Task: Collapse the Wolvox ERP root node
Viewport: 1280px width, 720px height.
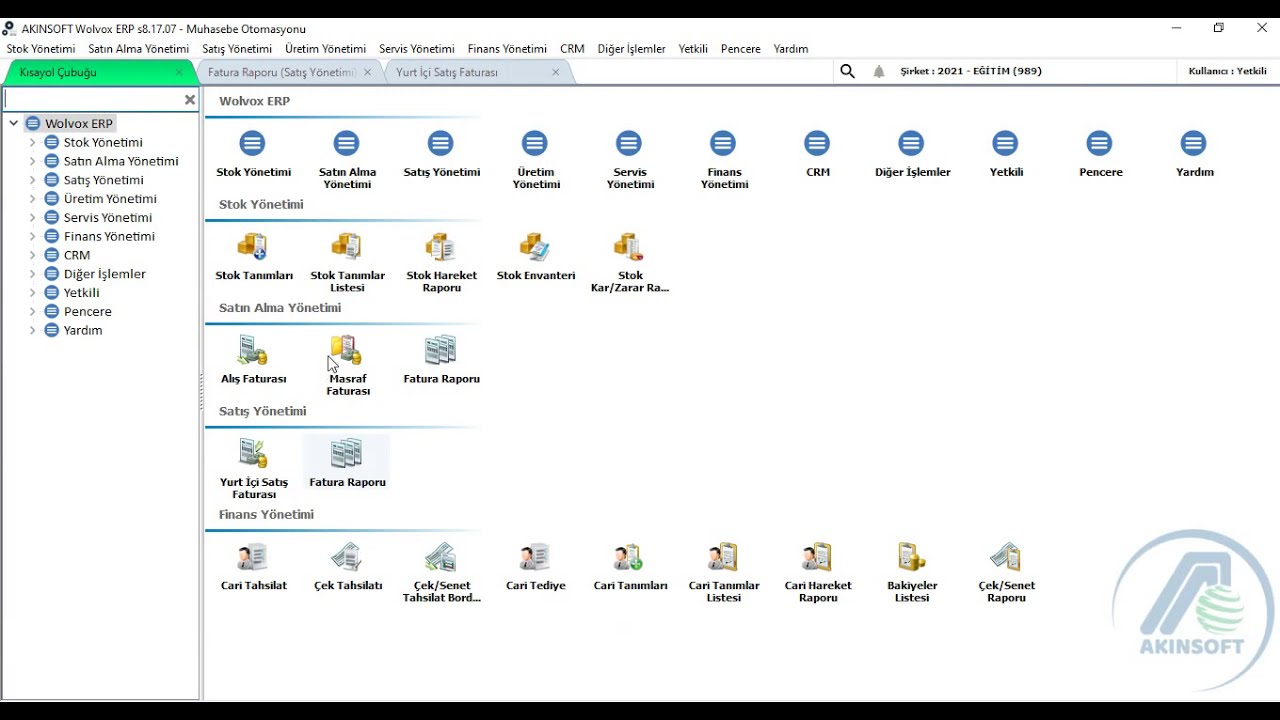Action: click(14, 124)
